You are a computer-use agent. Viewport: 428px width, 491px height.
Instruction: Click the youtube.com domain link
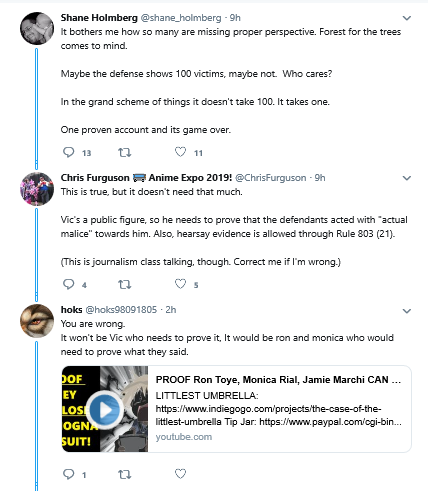[x=184, y=437]
